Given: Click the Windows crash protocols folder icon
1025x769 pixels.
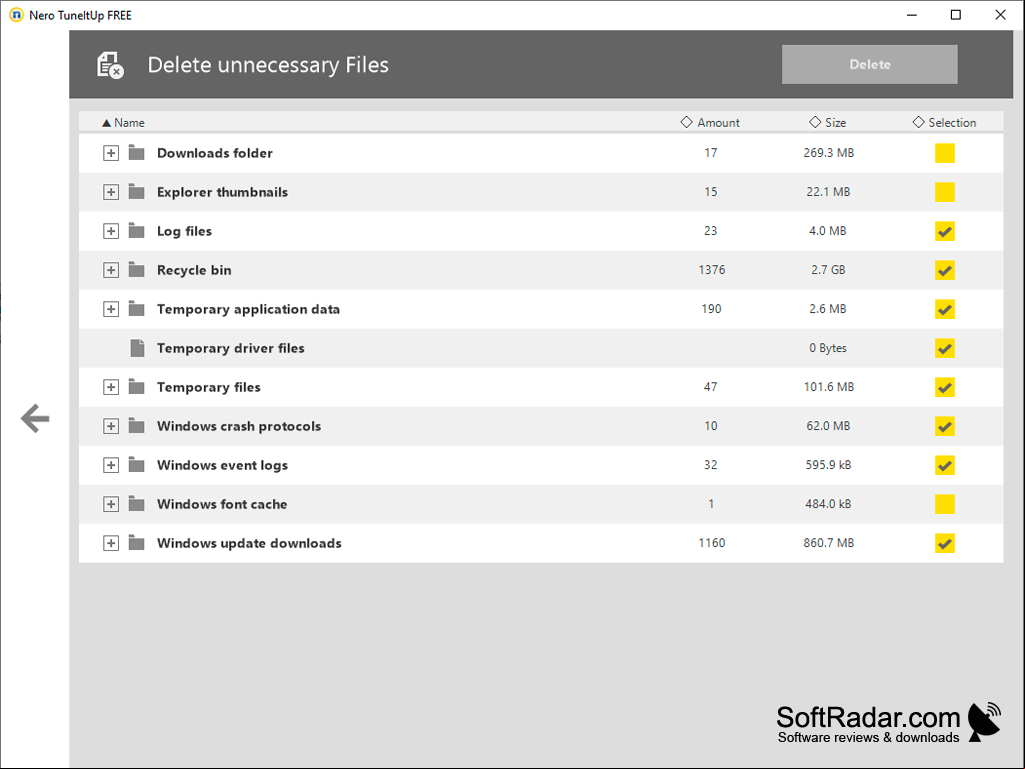Looking at the screenshot, I should tap(137, 426).
